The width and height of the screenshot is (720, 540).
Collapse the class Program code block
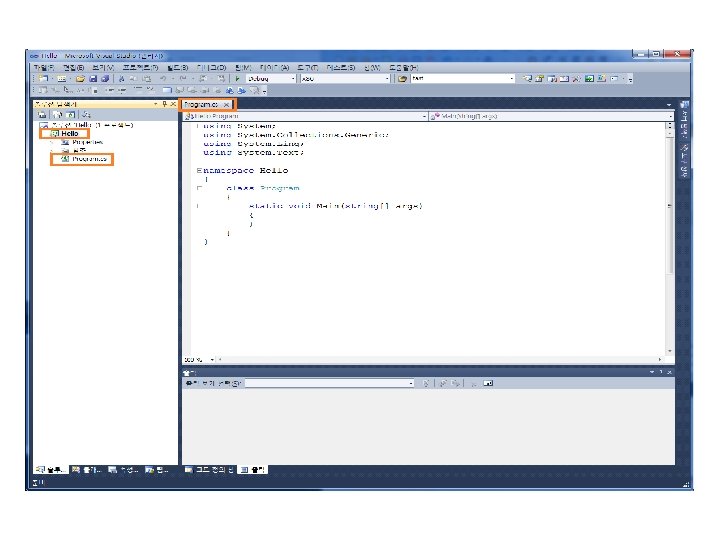pyautogui.click(x=199, y=188)
